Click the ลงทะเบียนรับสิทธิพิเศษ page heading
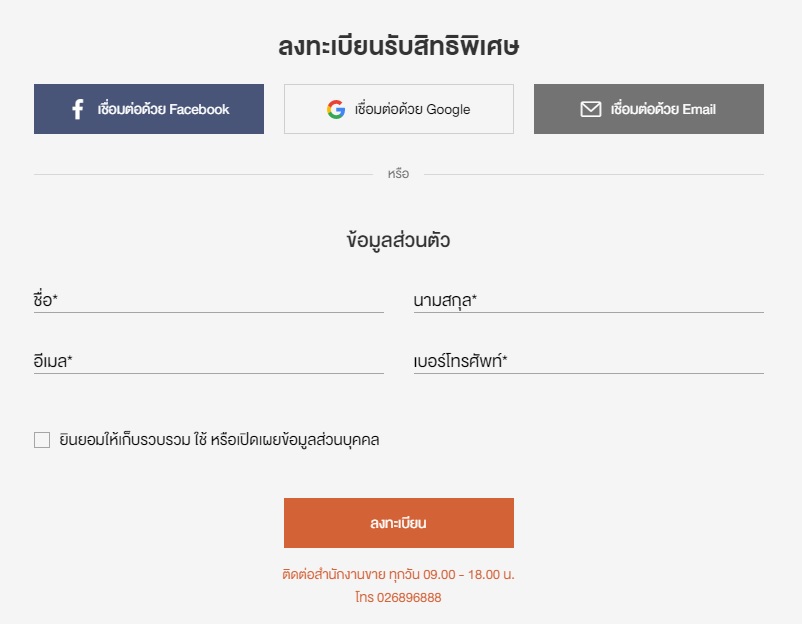 [x=399, y=46]
